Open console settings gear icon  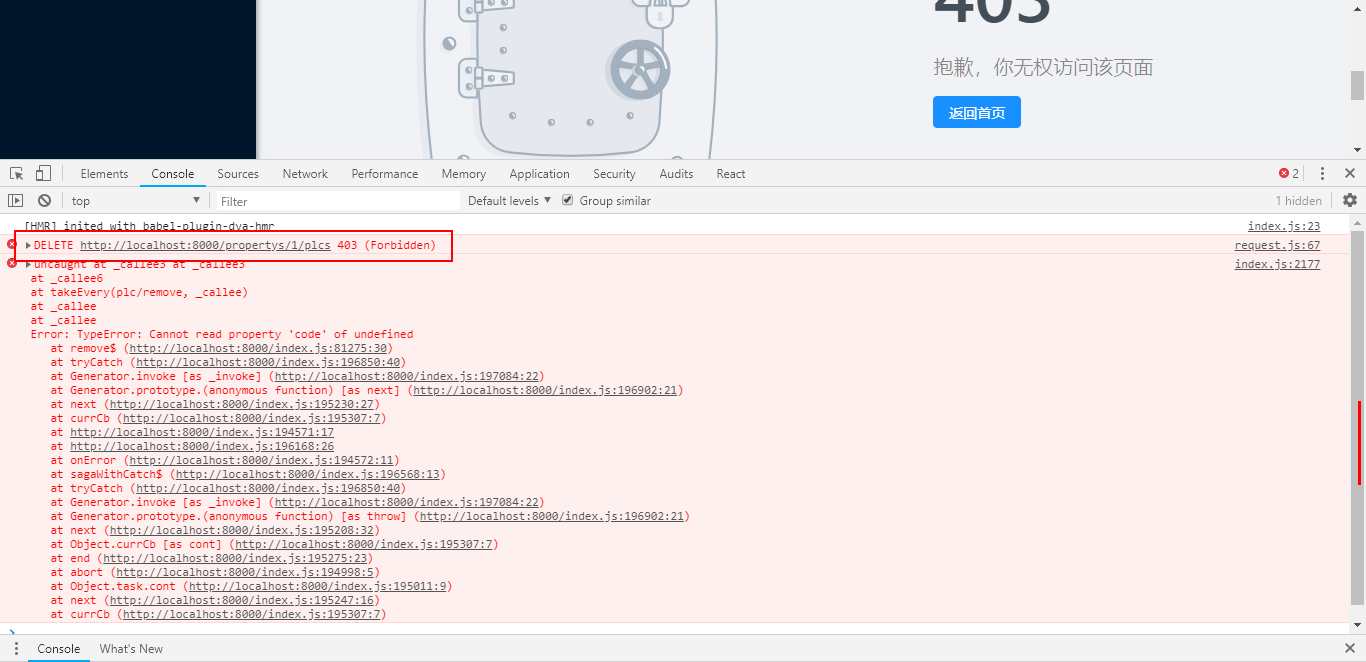point(1349,200)
